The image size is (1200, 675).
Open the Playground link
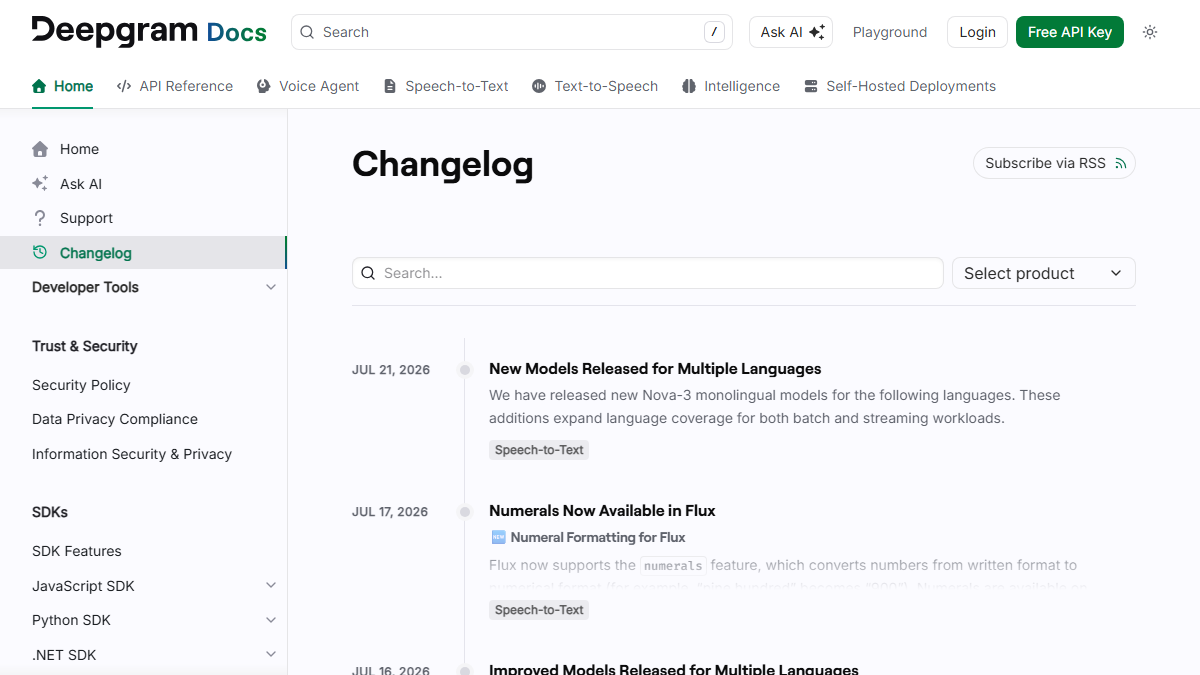pyautogui.click(x=890, y=32)
